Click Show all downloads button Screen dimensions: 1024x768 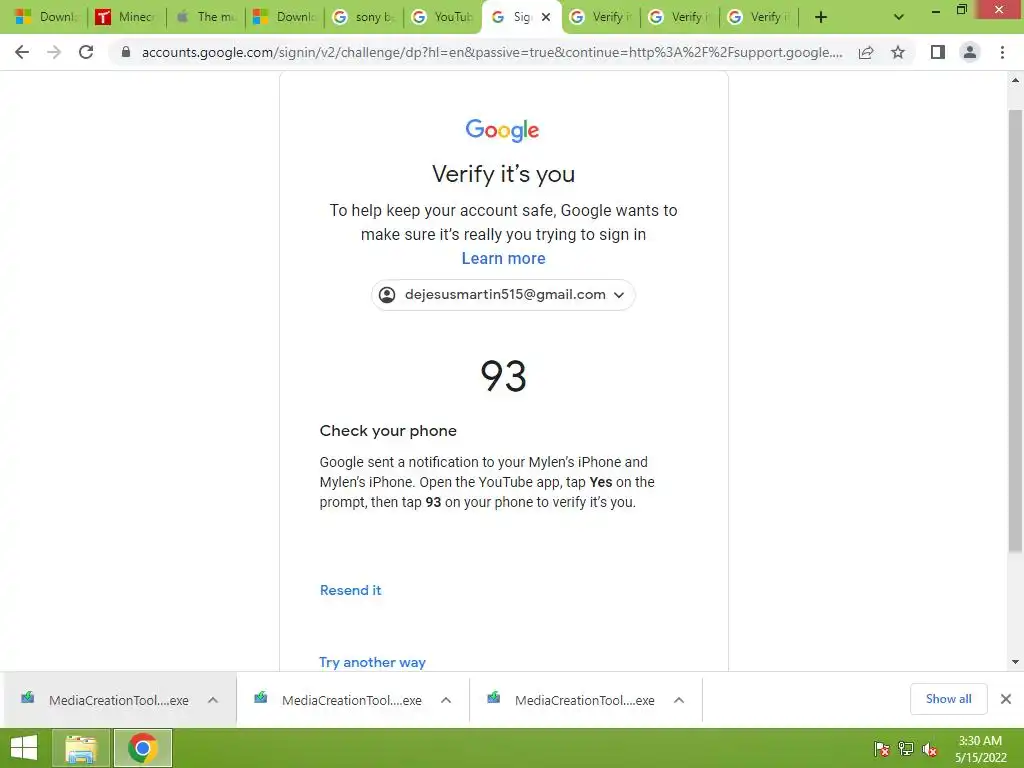[948, 699]
